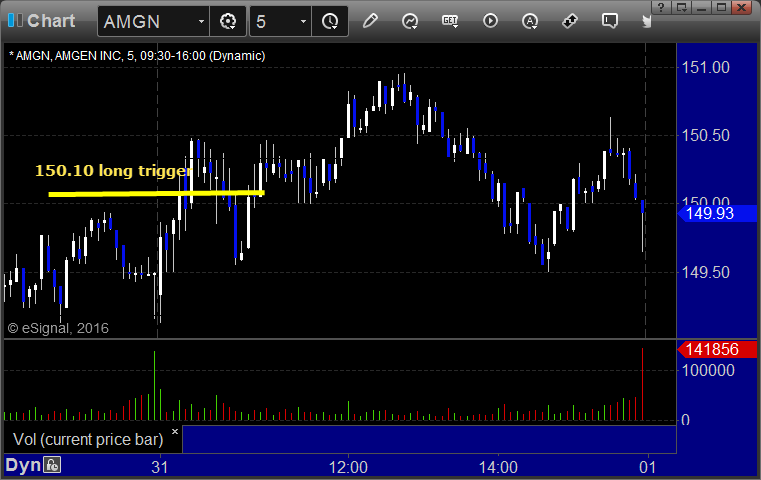Viewport: 761px width, 480px height.
Task: Click the AMGN, AMGEN INC chart title text
Action: (x=137, y=56)
